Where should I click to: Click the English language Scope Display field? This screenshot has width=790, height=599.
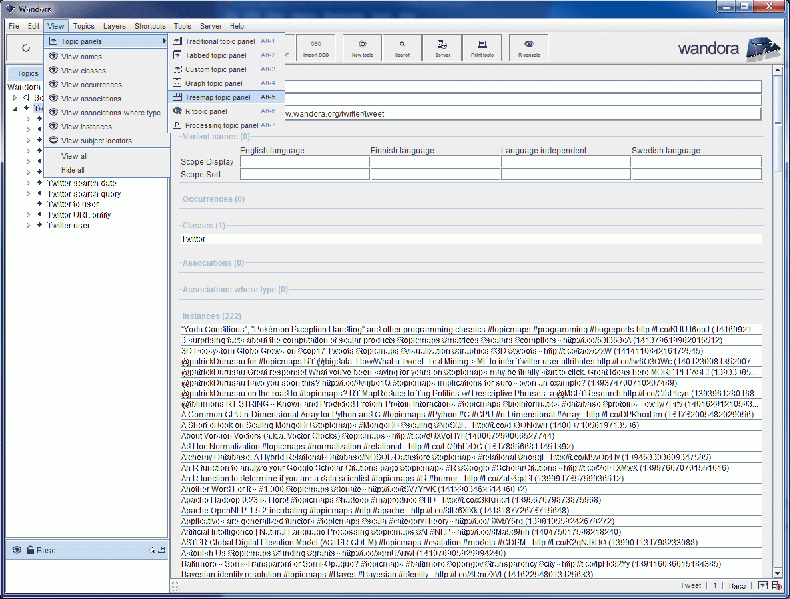[x=304, y=161]
